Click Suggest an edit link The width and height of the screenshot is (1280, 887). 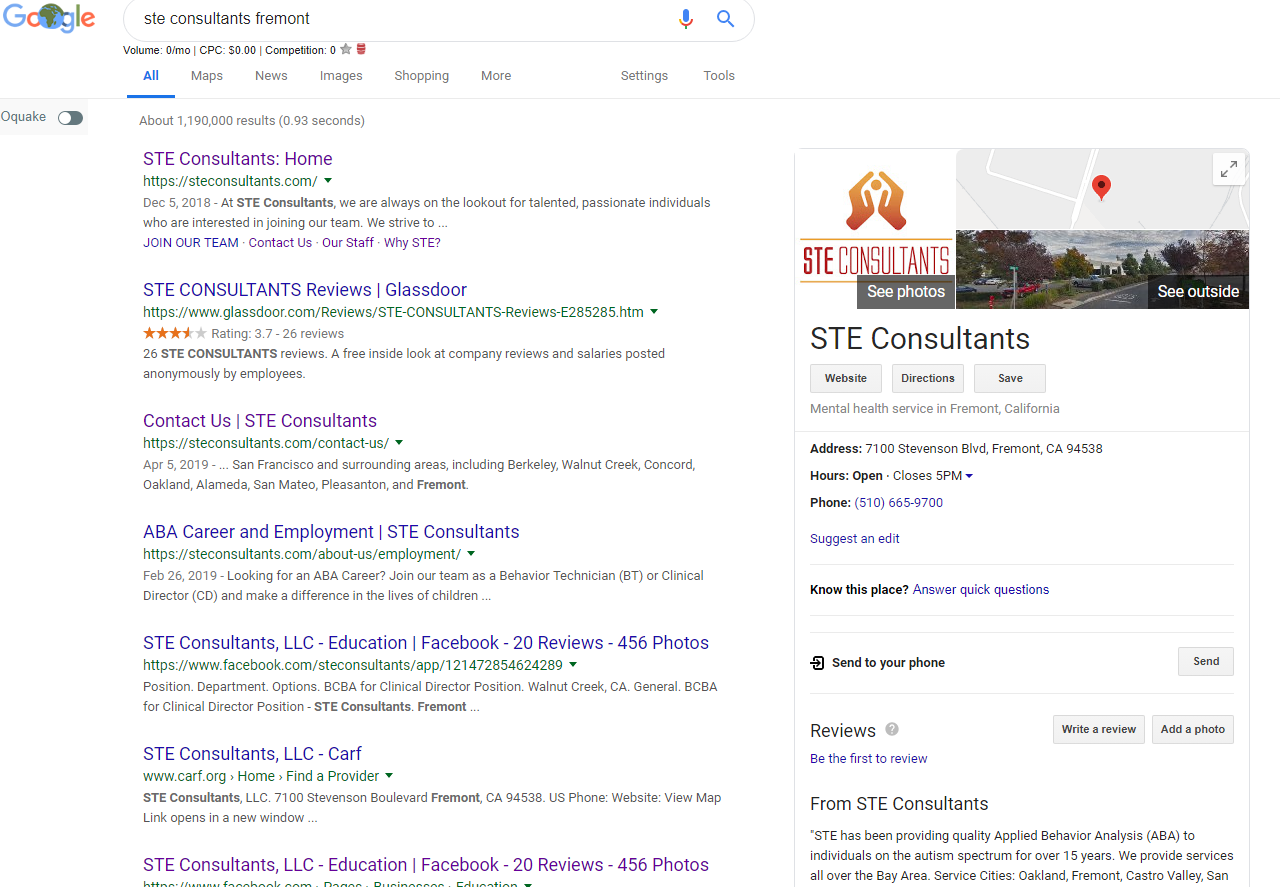(855, 539)
